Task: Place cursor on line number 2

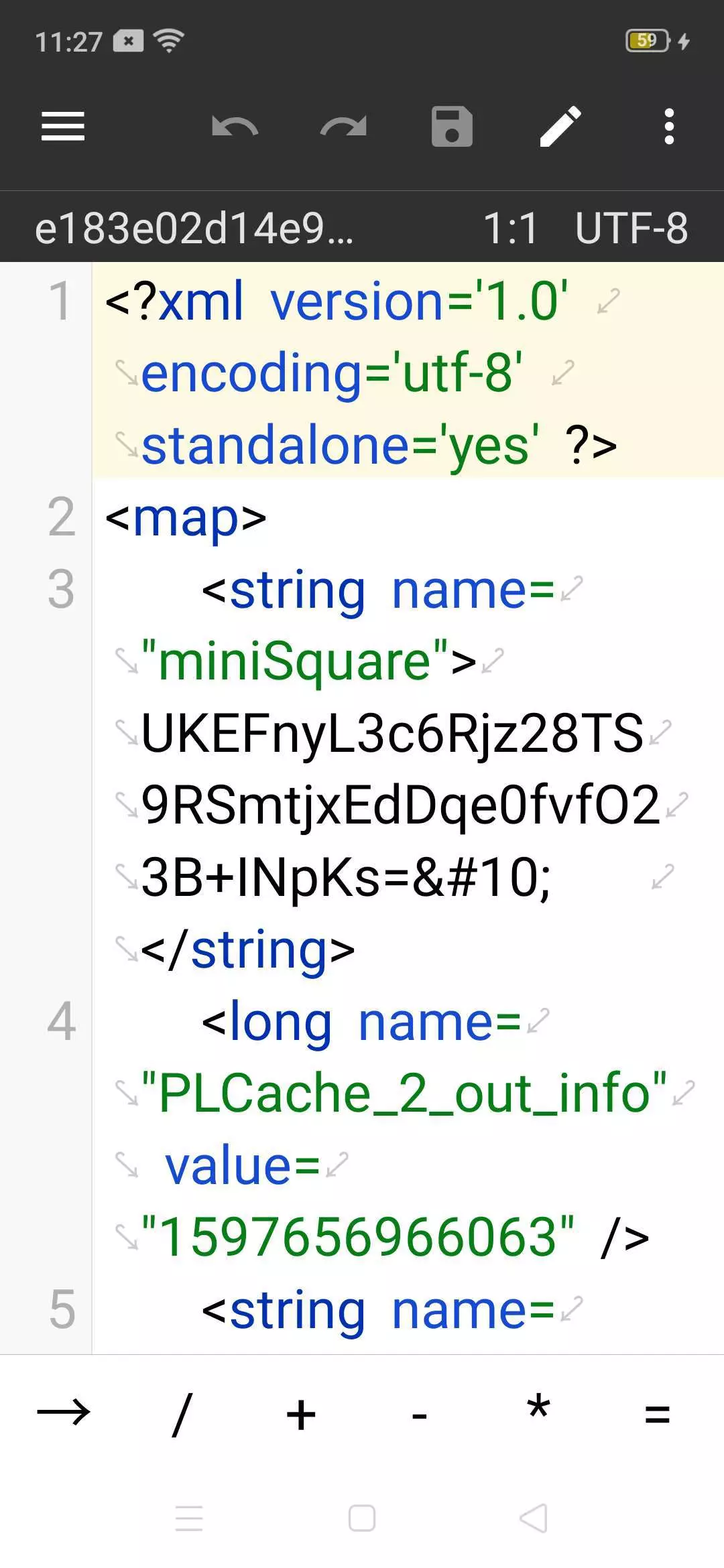Action: tap(60, 517)
